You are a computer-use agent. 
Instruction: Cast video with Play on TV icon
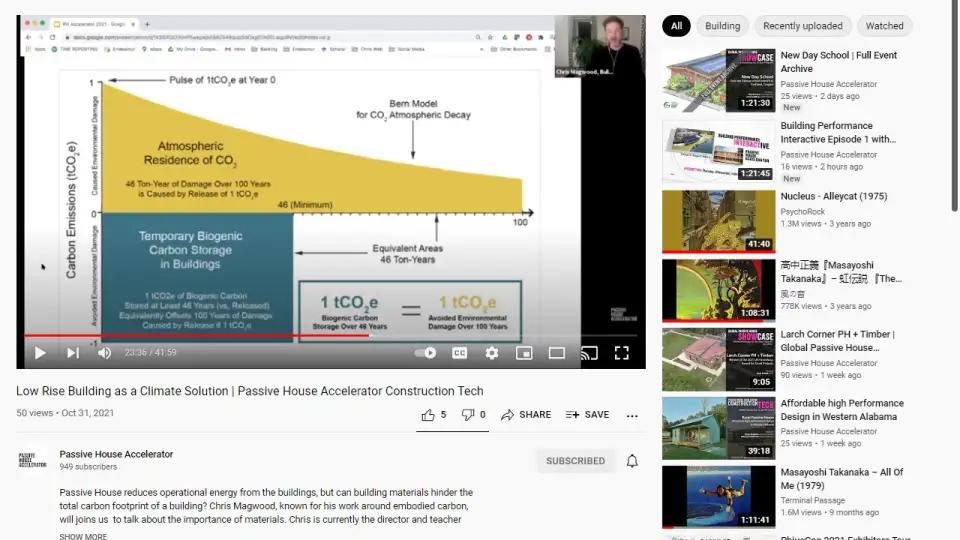589,353
